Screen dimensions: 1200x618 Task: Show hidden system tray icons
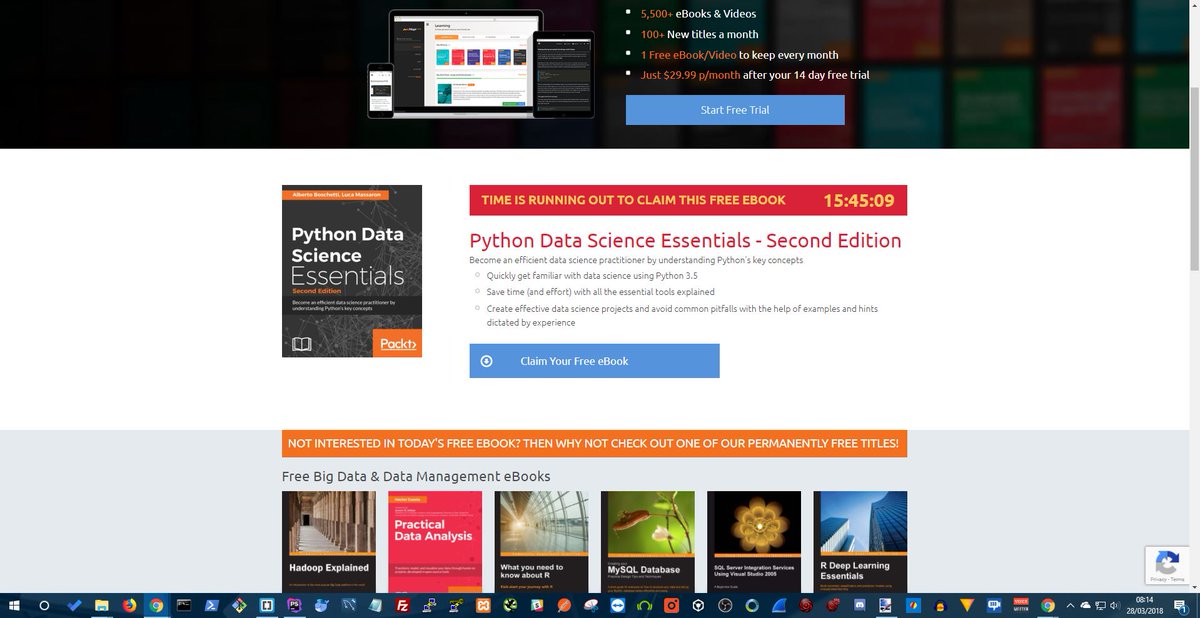[1070, 606]
